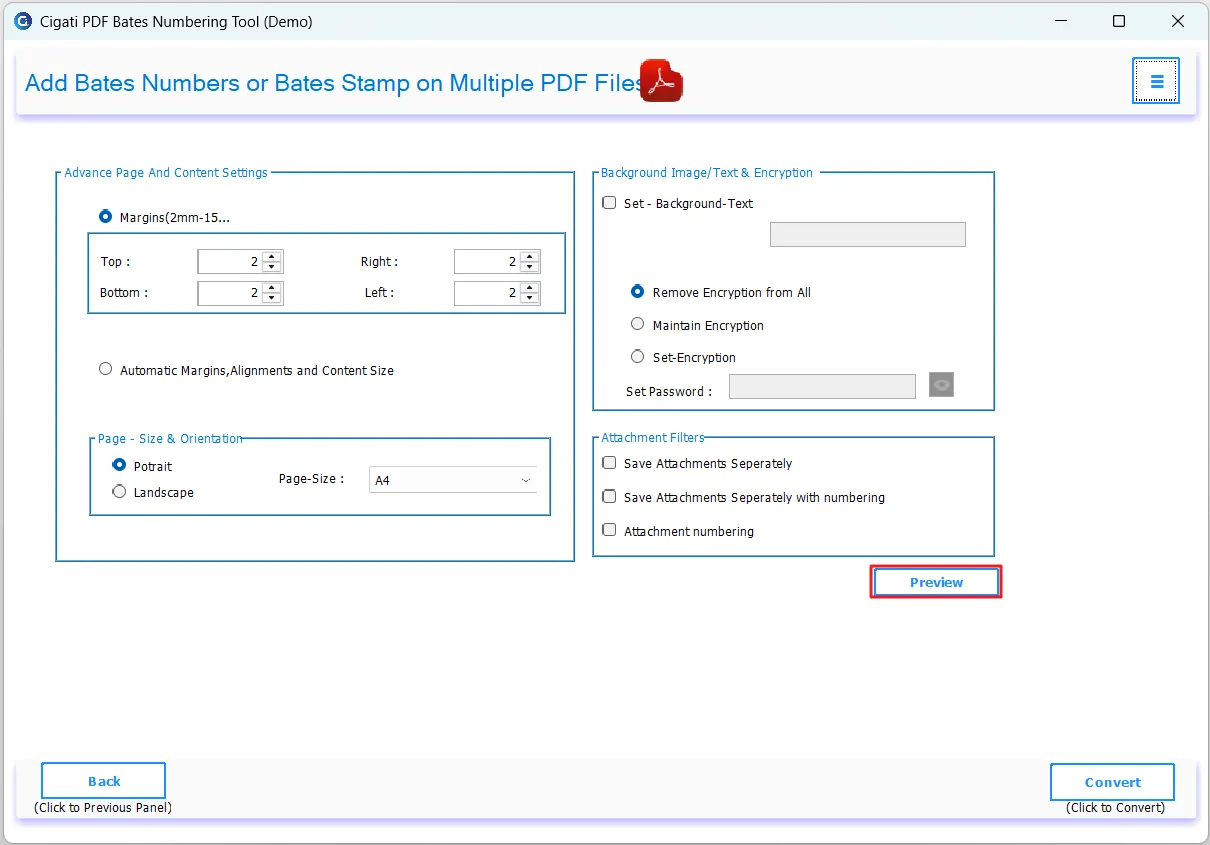Enable Attachment numbering
This screenshot has width=1210, height=845.
(x=609, y=530)
